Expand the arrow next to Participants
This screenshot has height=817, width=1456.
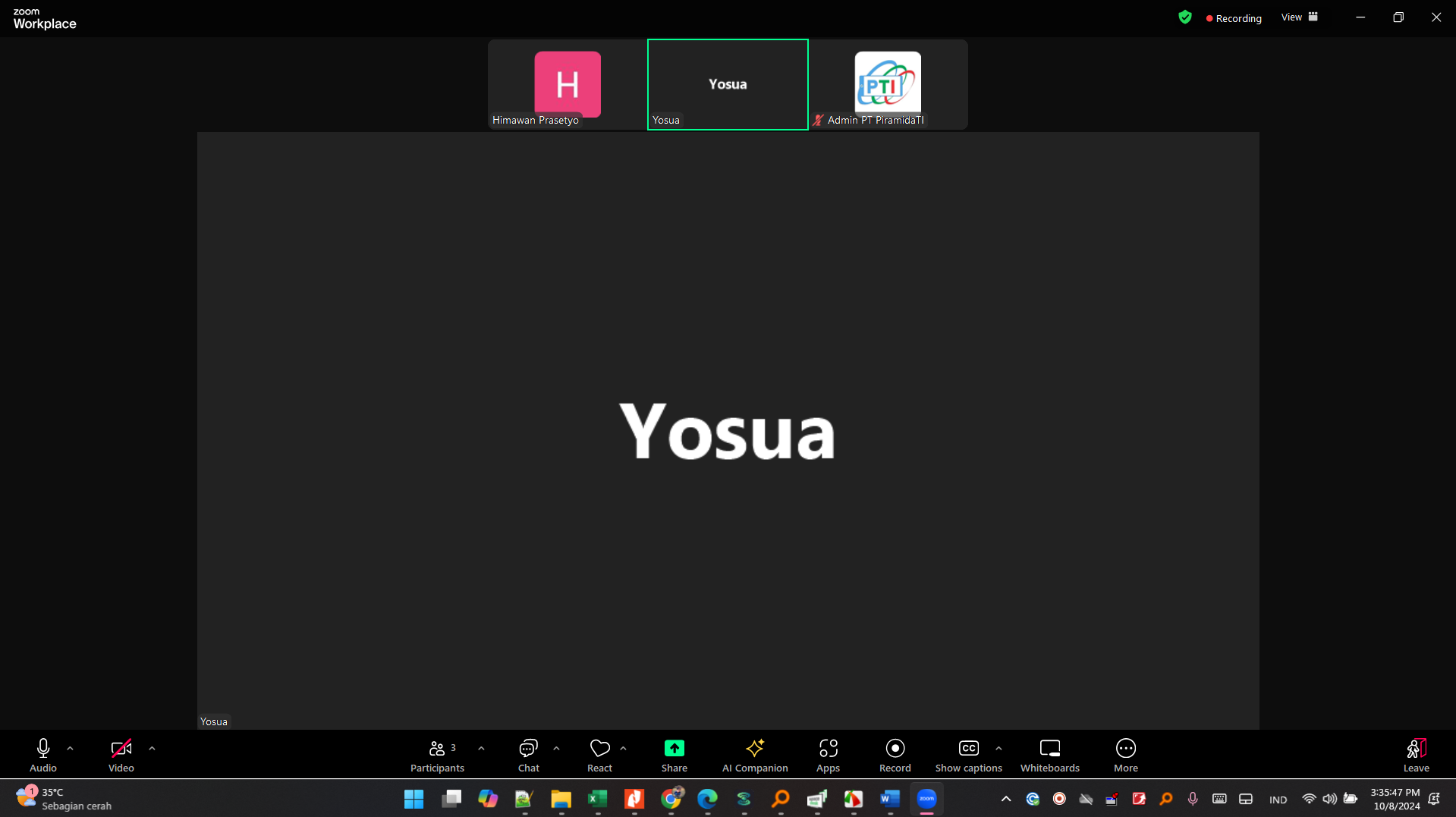(481, 748)
